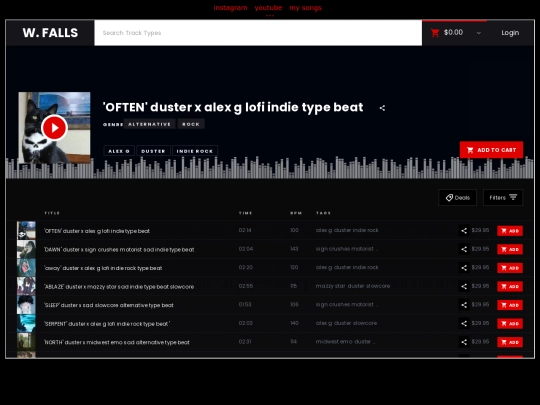
Task: Expand the cart total dropdown arrow
Action: (x=478, y=33)
